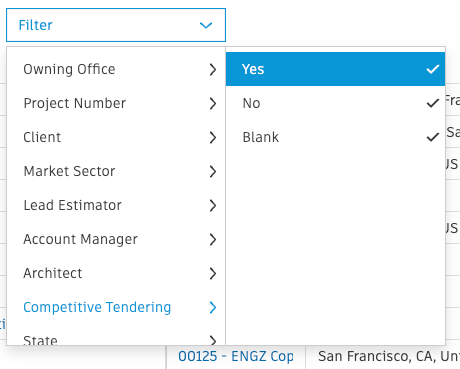Open the 00125 - ENGZ Cop link
Screen dimensions: 460x369
pyautogui.click(x=236, y=356)
